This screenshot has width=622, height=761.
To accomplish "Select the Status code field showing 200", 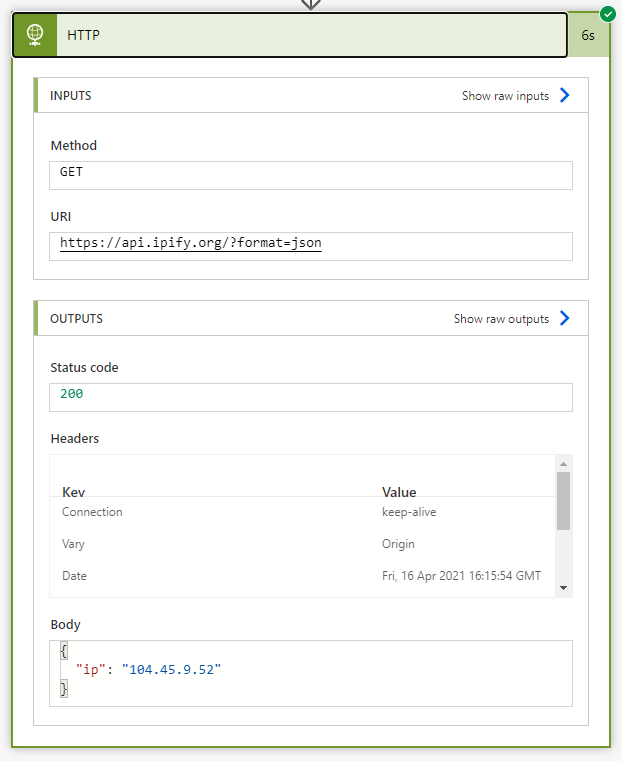I will click(310, 397).
